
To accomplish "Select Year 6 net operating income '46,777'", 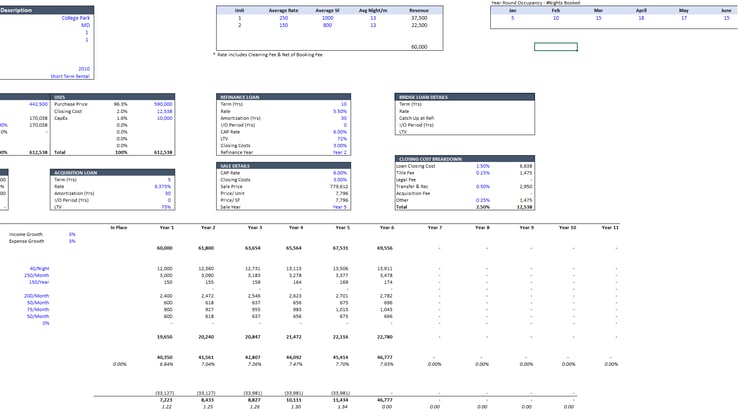I will [385, 357].
